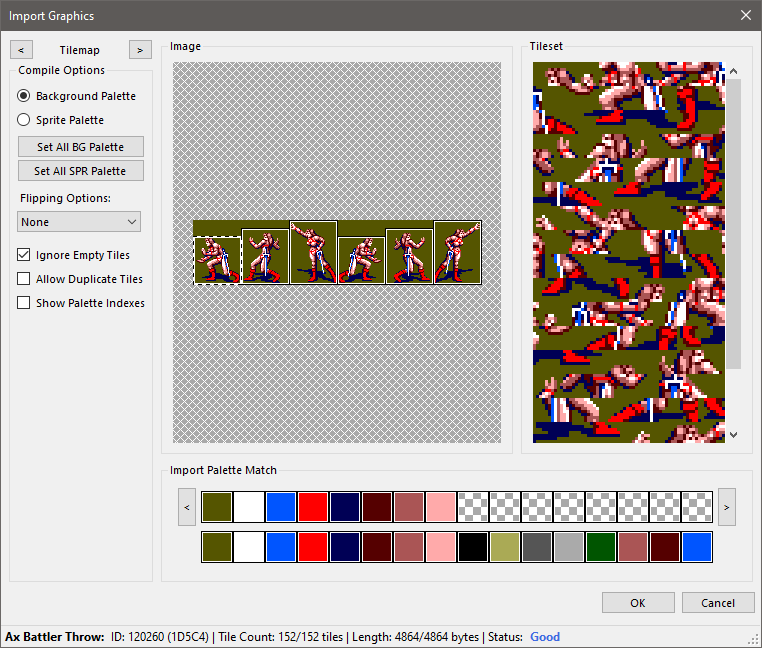
Task: Go to next step with the right arrow beside Tilemap
Action: 140,50
